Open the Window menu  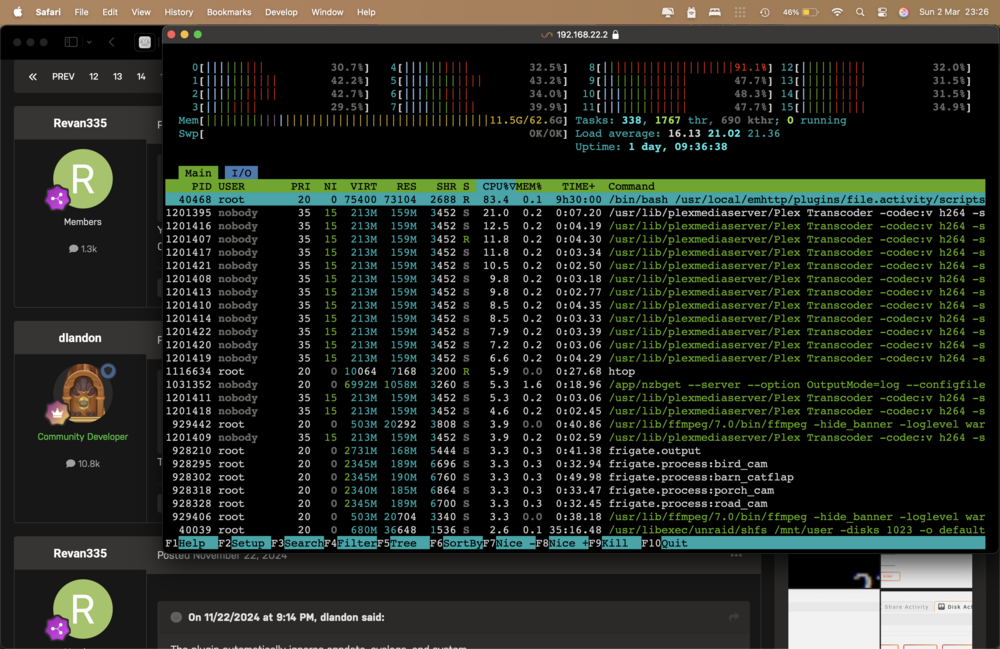(327, 12)
